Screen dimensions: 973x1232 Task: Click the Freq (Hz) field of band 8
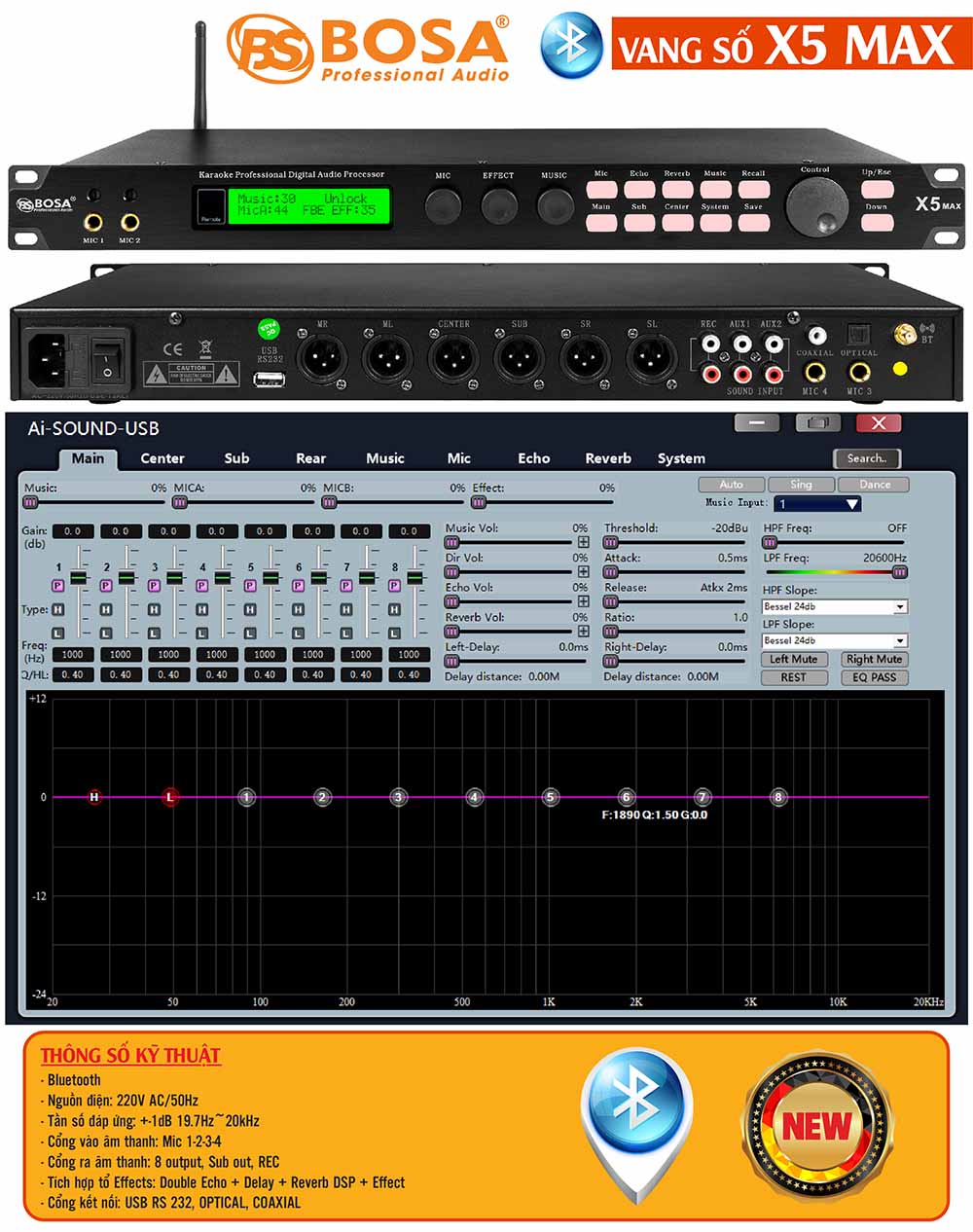pos(409,654)
